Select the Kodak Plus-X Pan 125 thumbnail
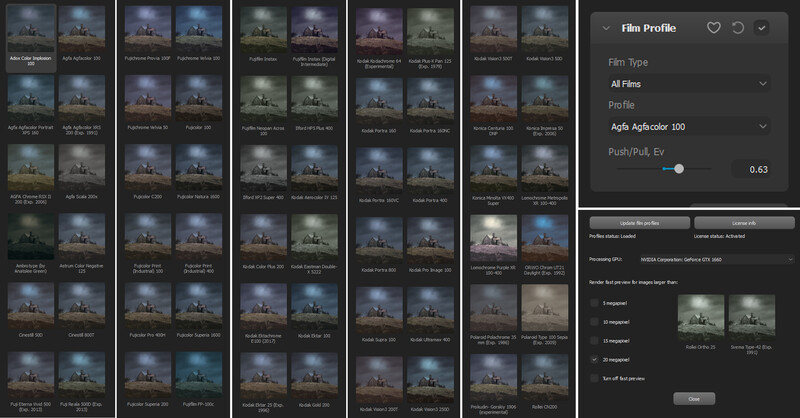800x418 pixels. [430, 32]
